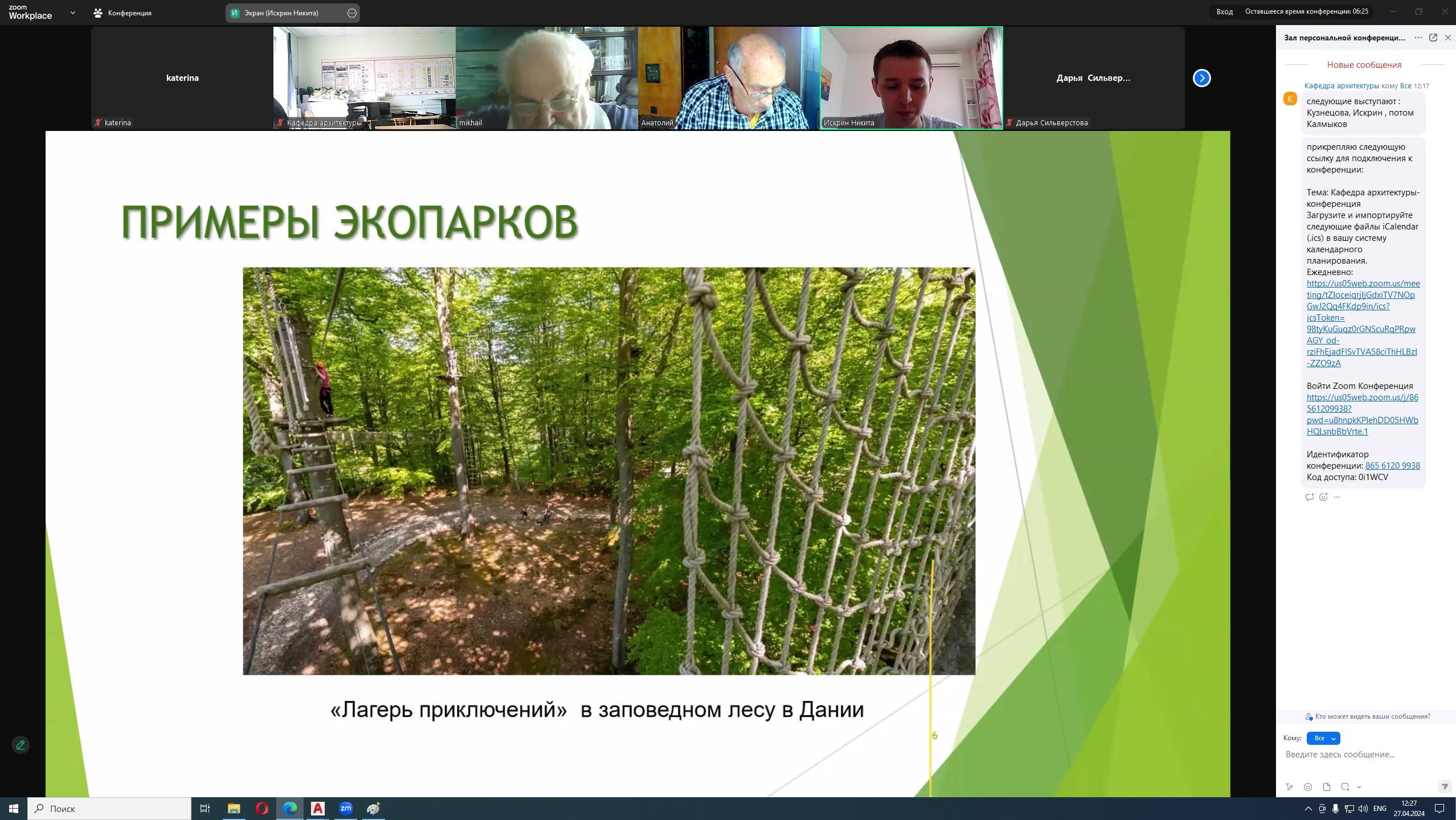Click the Вход sign-in button
This screenshot has width=1456, height=820.
coord(1224,12)
